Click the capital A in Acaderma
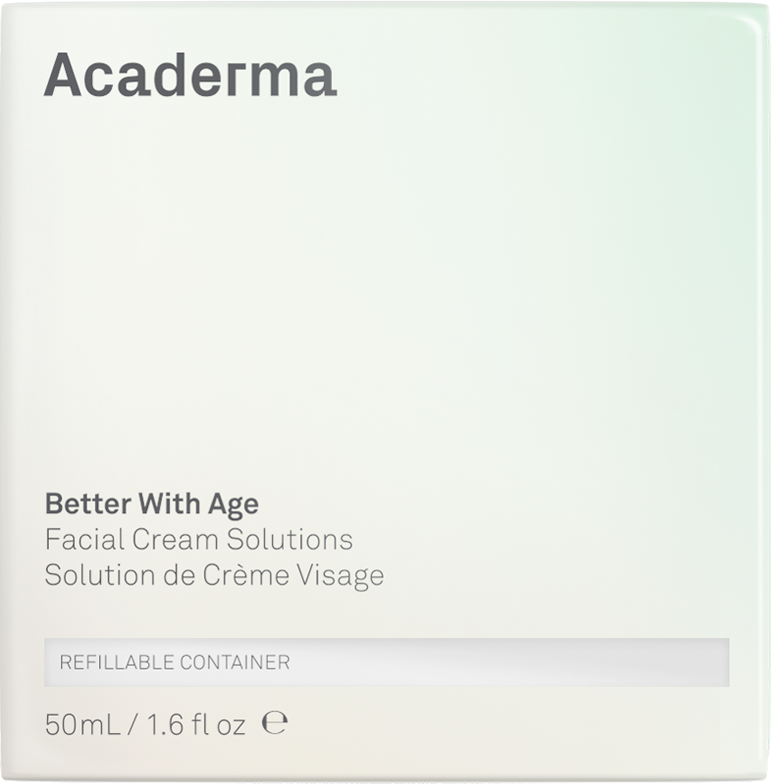 [62, 76]
